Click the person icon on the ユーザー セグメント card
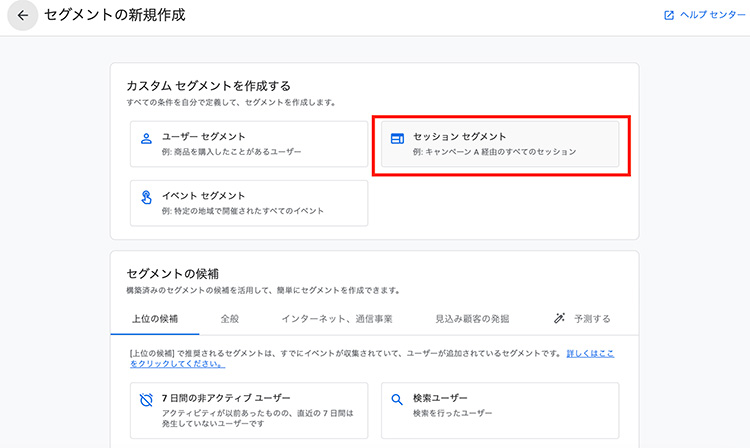Screen dimensions: 750x448 146,139
